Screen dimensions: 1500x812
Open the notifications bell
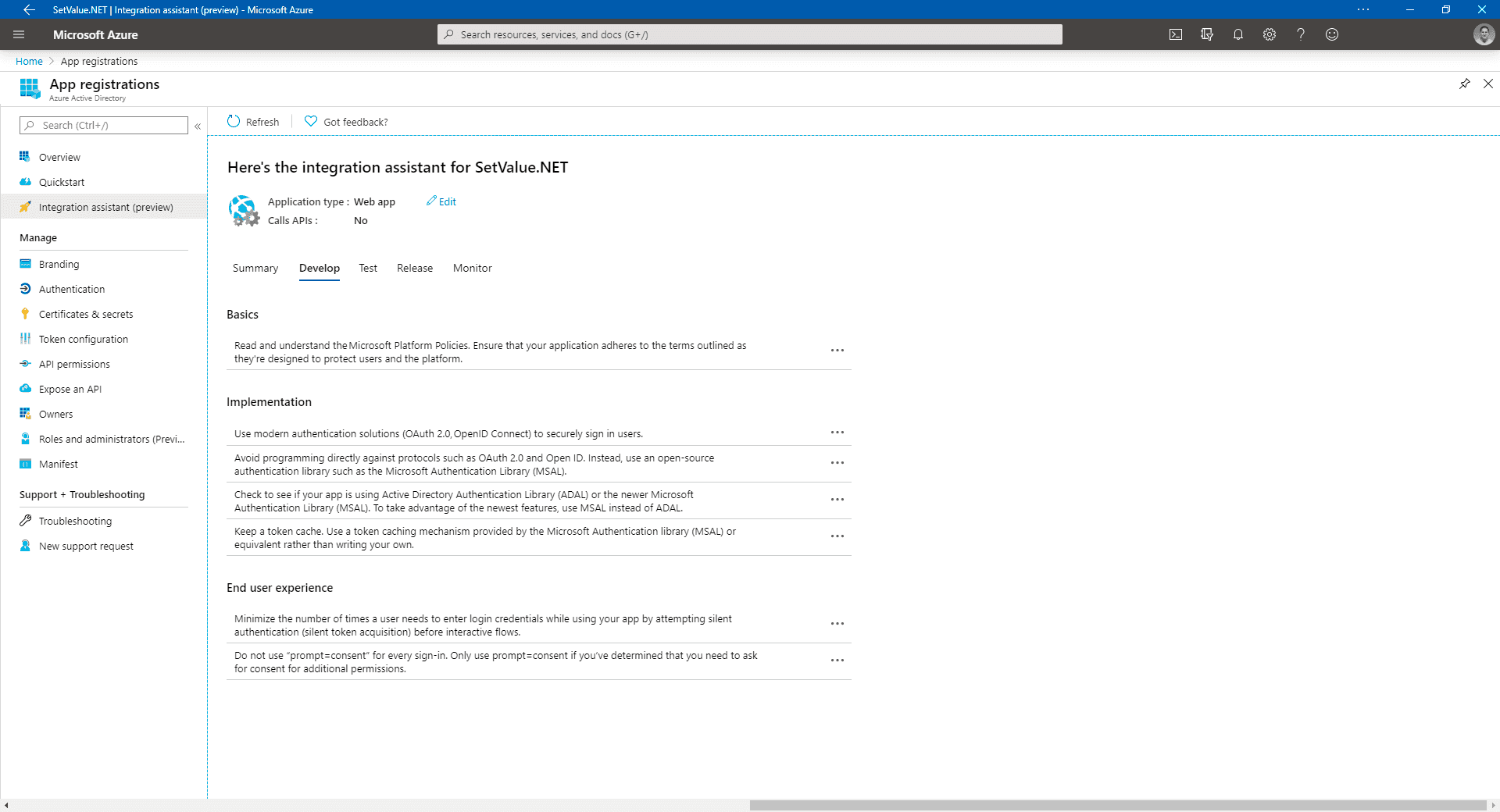tap(1238, 34)
